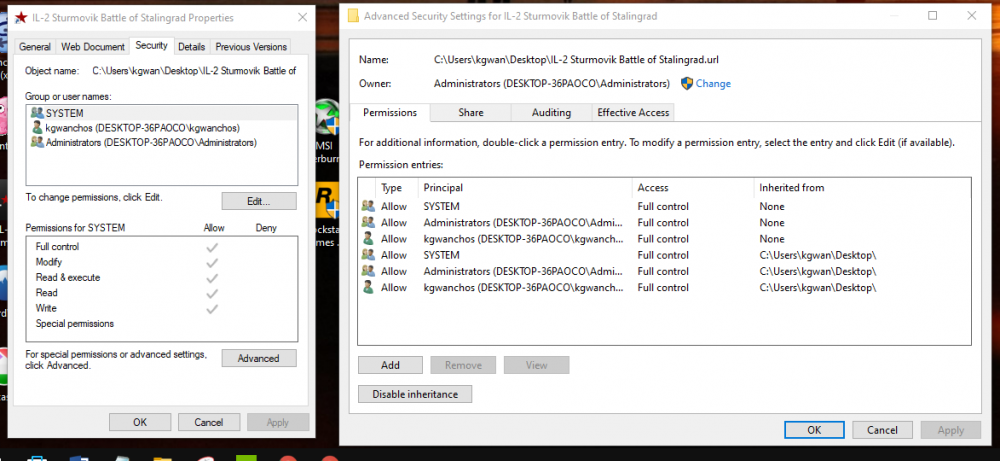This screenshot has width=1000, height=461.
Task: Select the Security tab in Properties
Action: pos(151,45)
